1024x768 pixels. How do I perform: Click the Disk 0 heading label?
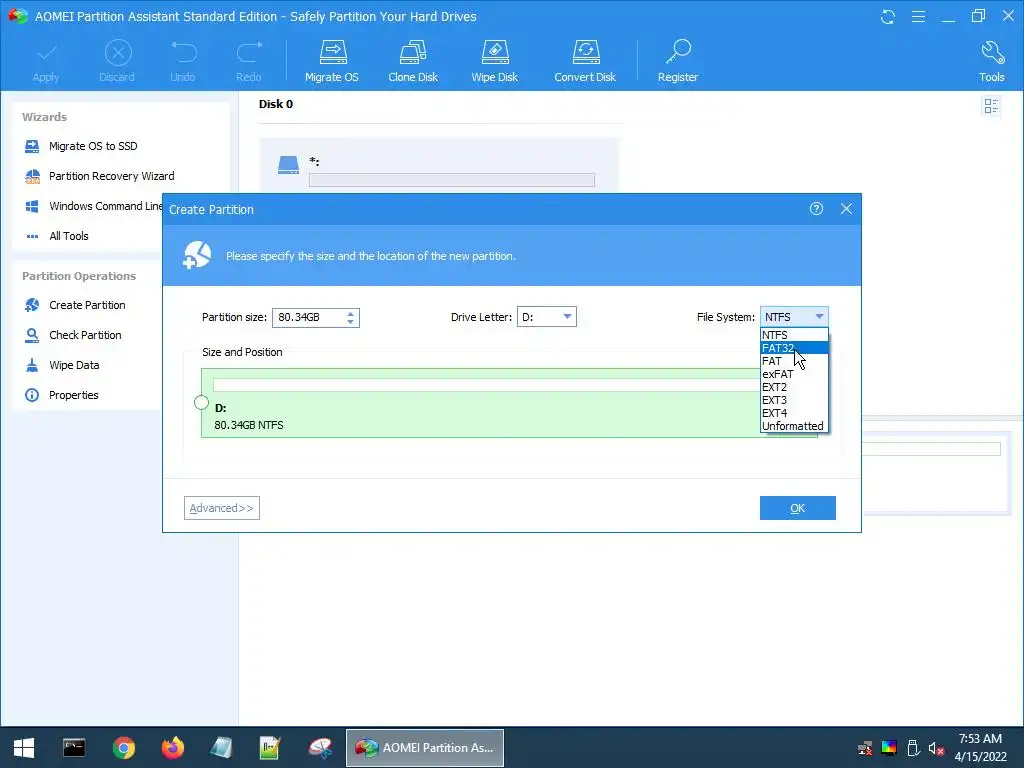pos(276,104)
